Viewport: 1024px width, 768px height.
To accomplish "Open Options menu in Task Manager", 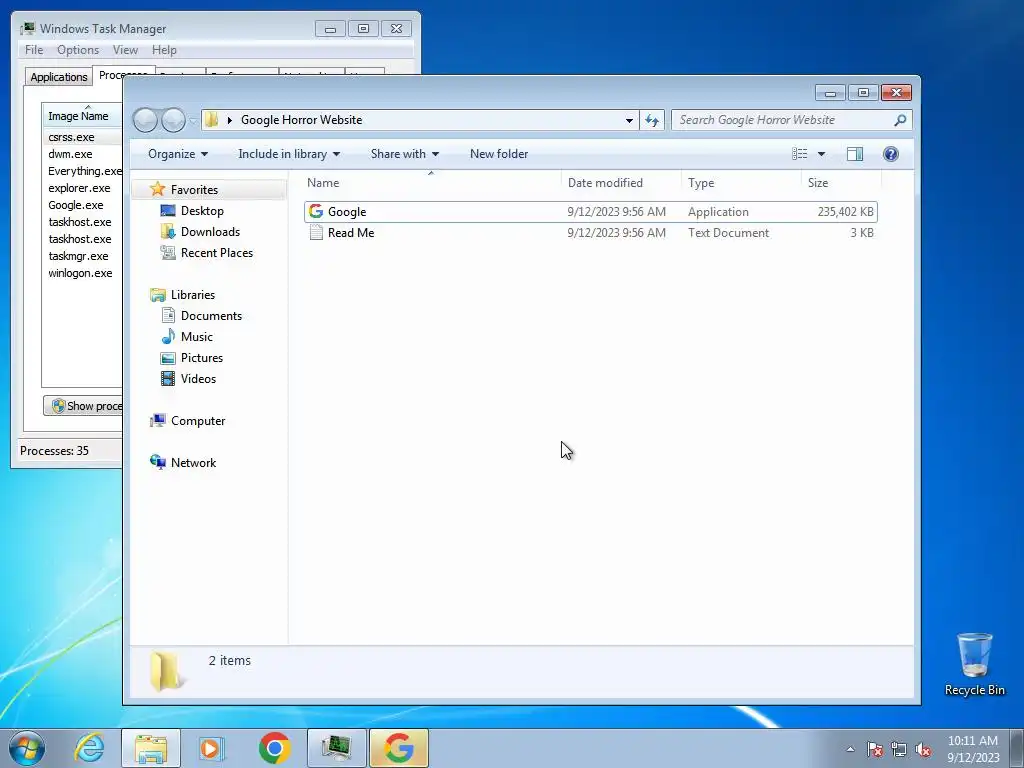I will click(x=78, y=50).
